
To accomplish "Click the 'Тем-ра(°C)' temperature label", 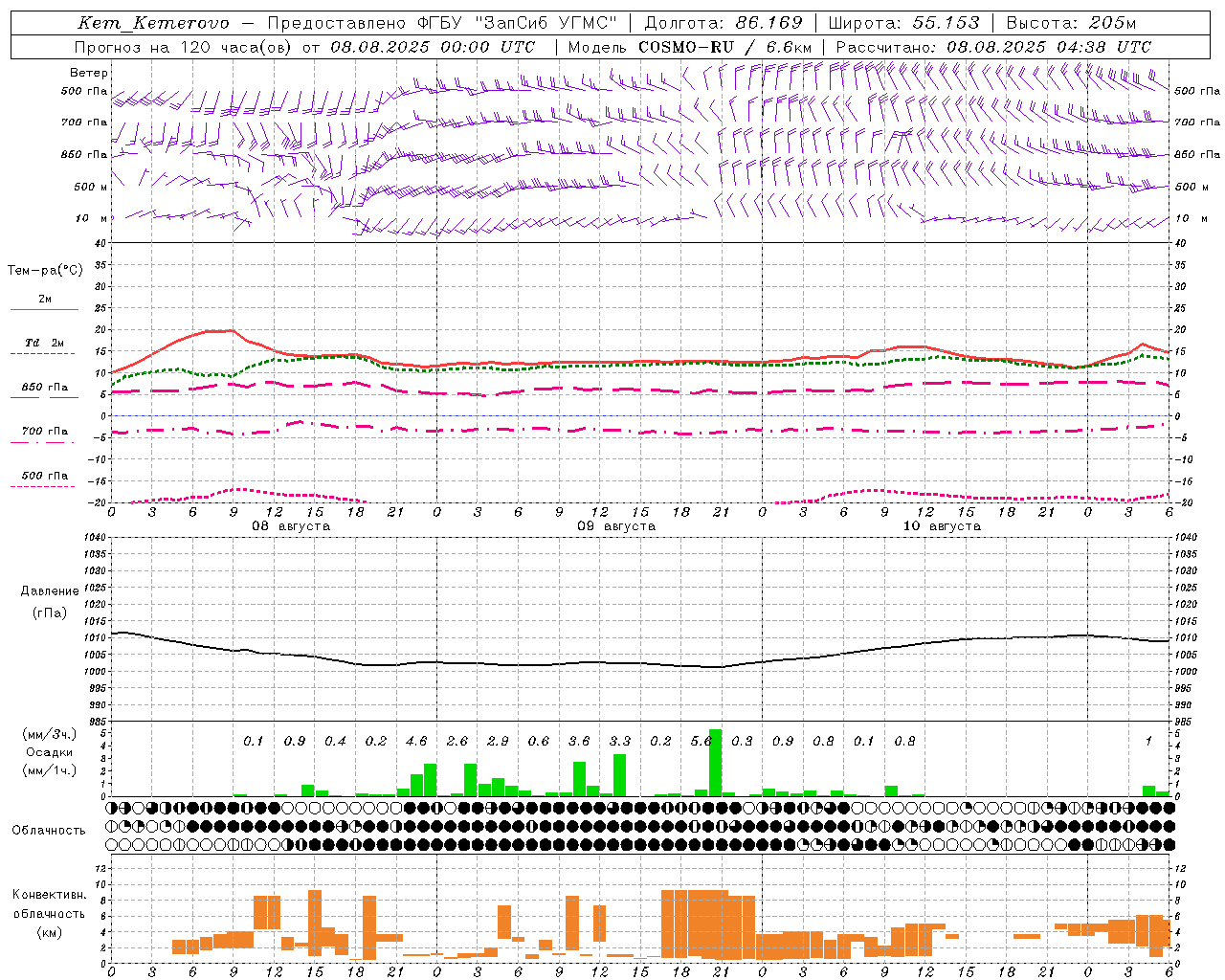I will tap(45, 271).
